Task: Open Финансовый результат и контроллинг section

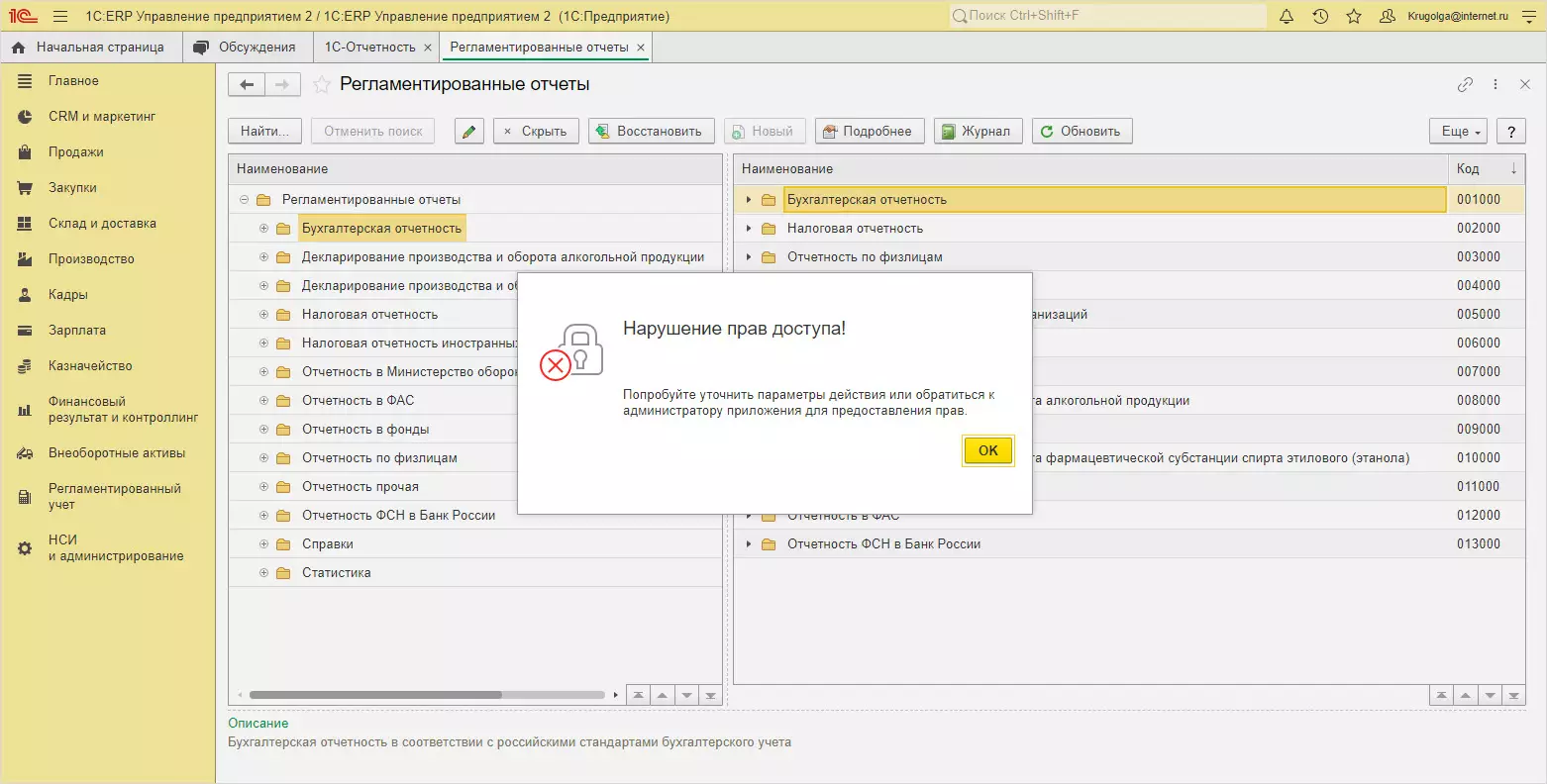Action: [108, 410]
